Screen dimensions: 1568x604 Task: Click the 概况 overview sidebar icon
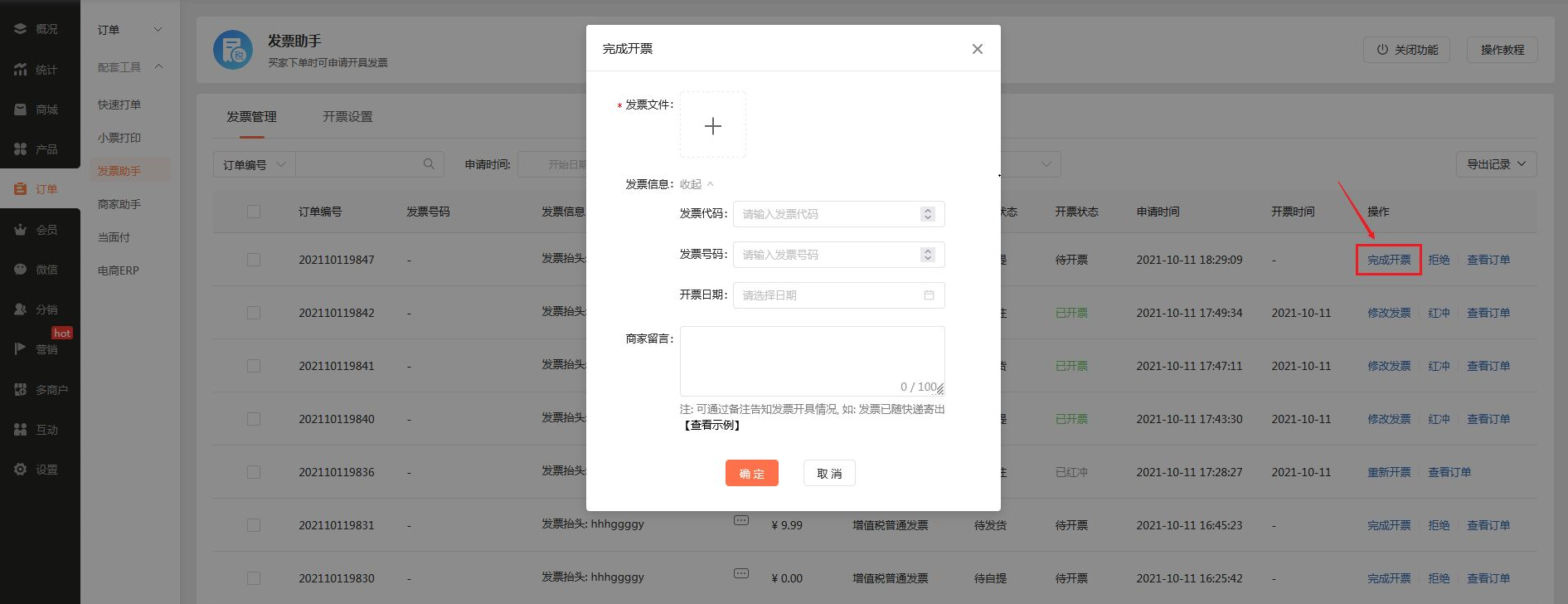pyautogui.click(x=20, y=29)
